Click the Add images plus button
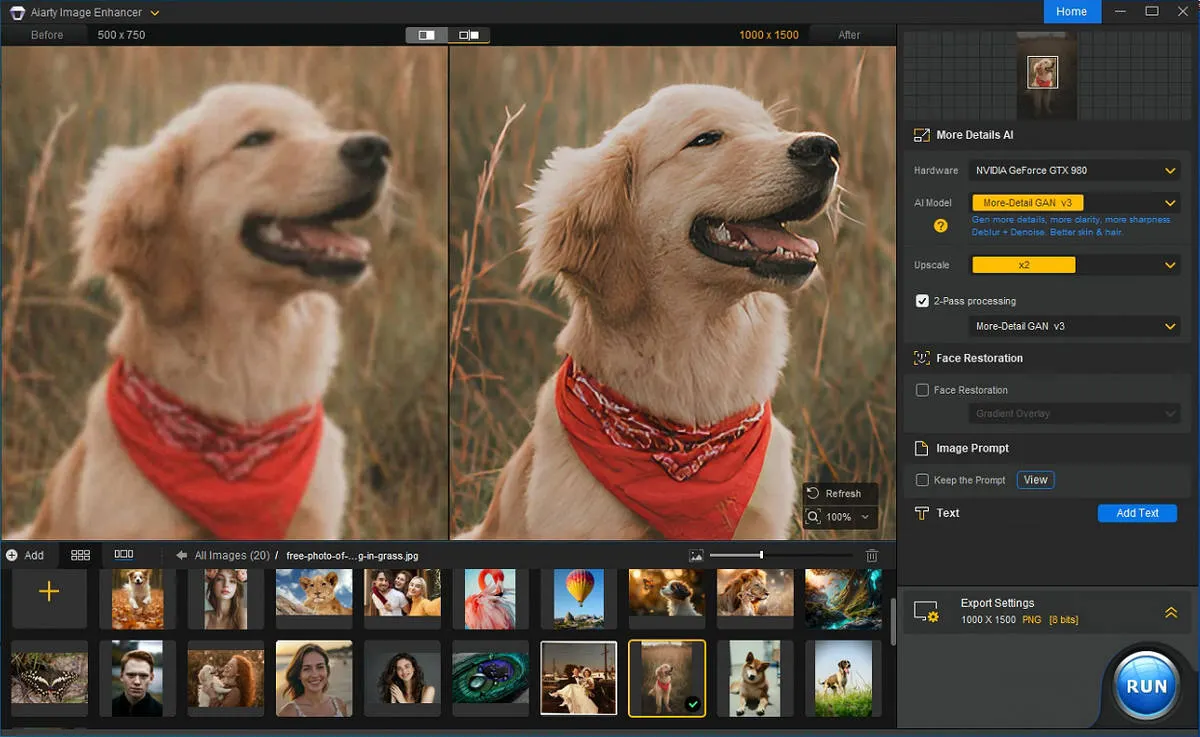The height and width of the screenshot is (737, 1200). tap(25, 555)
